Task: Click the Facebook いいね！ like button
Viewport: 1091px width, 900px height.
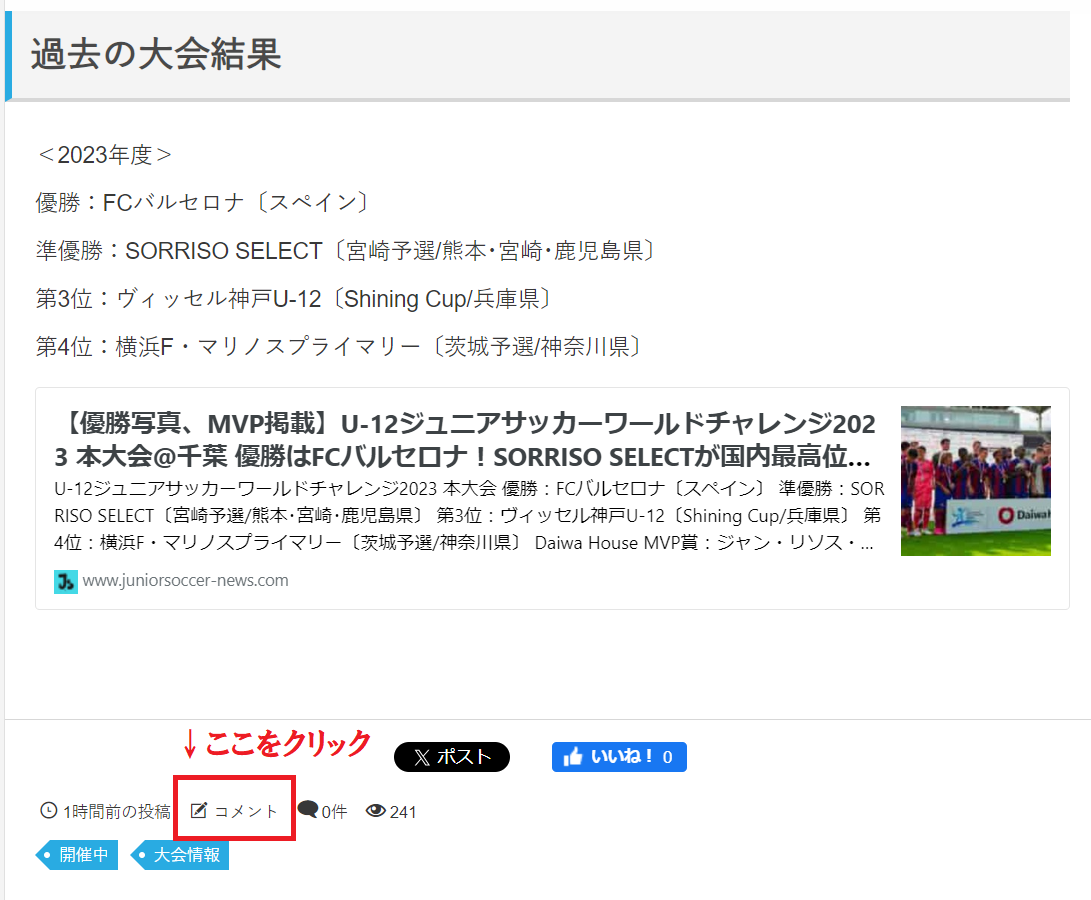Action: pos(619,757)
